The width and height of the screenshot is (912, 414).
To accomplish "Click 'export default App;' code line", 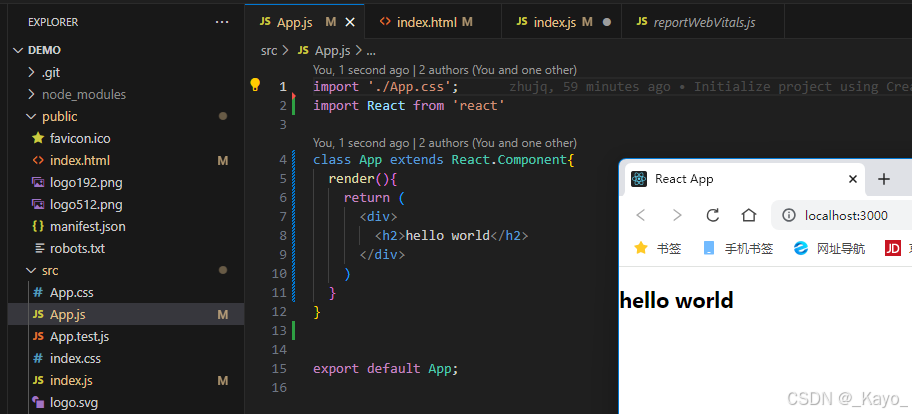I will 386,369.
